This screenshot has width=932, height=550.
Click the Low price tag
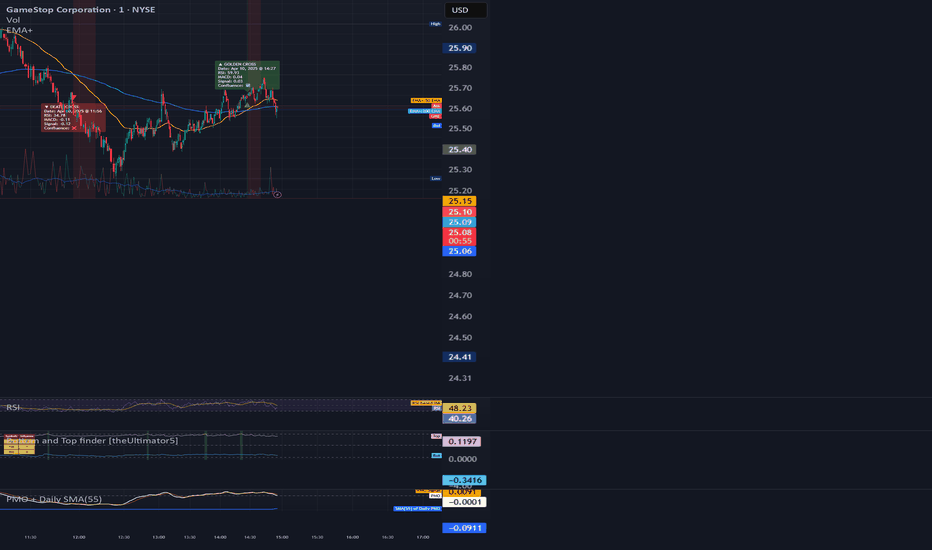pos(436,178)
